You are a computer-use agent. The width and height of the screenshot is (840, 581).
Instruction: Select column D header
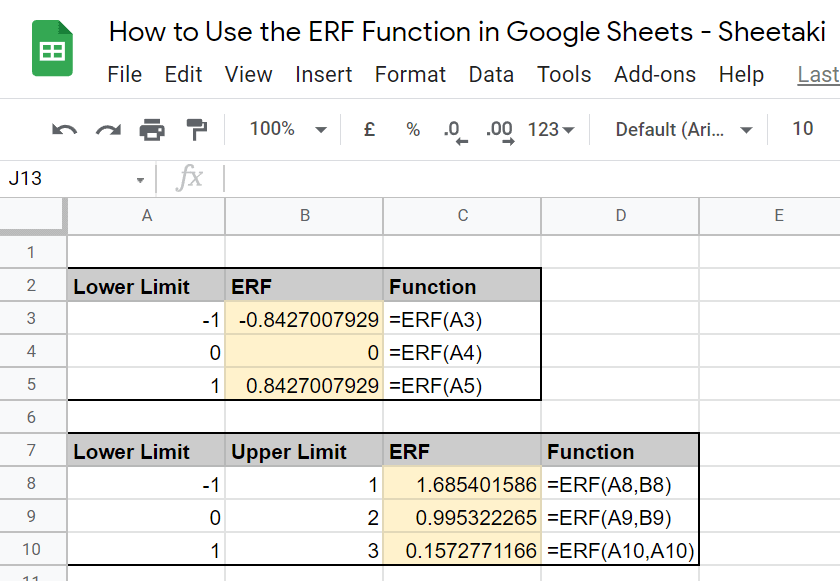coord(620,216)
